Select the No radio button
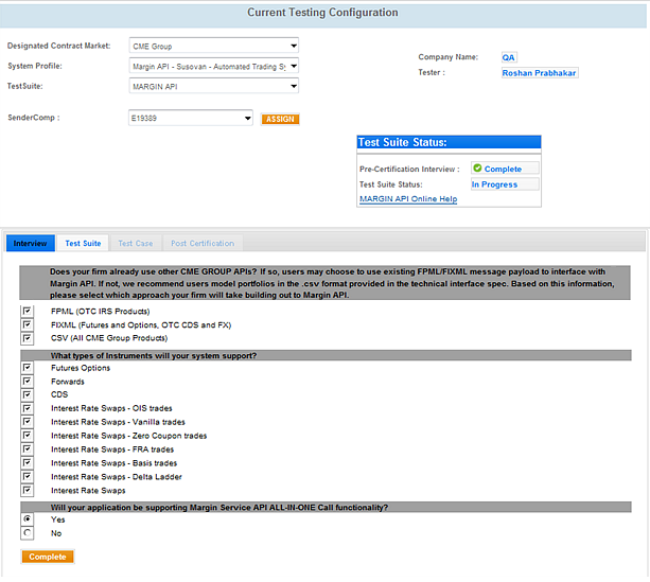This screenshot has width=650, height=582. coord(26,533)
